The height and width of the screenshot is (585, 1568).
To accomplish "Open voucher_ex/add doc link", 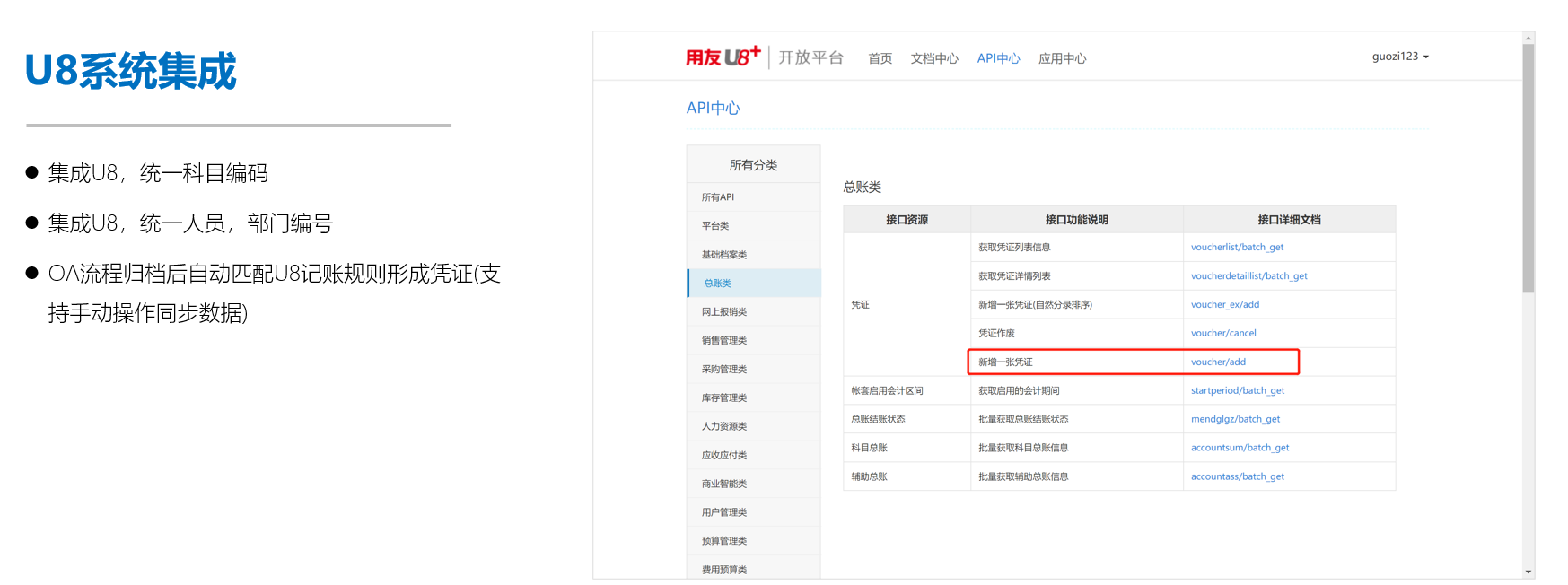I will [x=1224, y=305].
